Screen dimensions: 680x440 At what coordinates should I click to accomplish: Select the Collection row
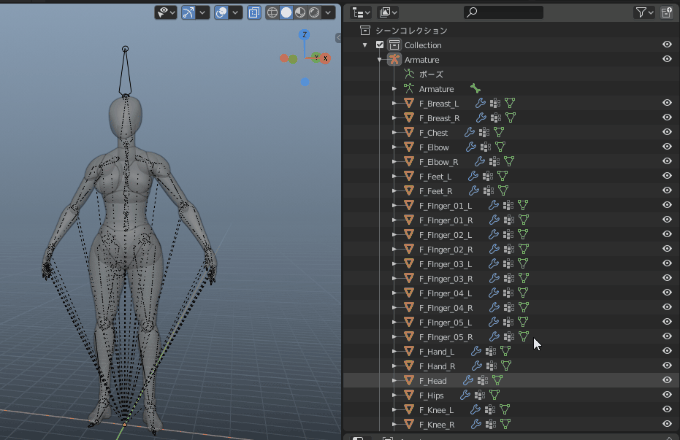pyautogui.click(x=512, y=45)
